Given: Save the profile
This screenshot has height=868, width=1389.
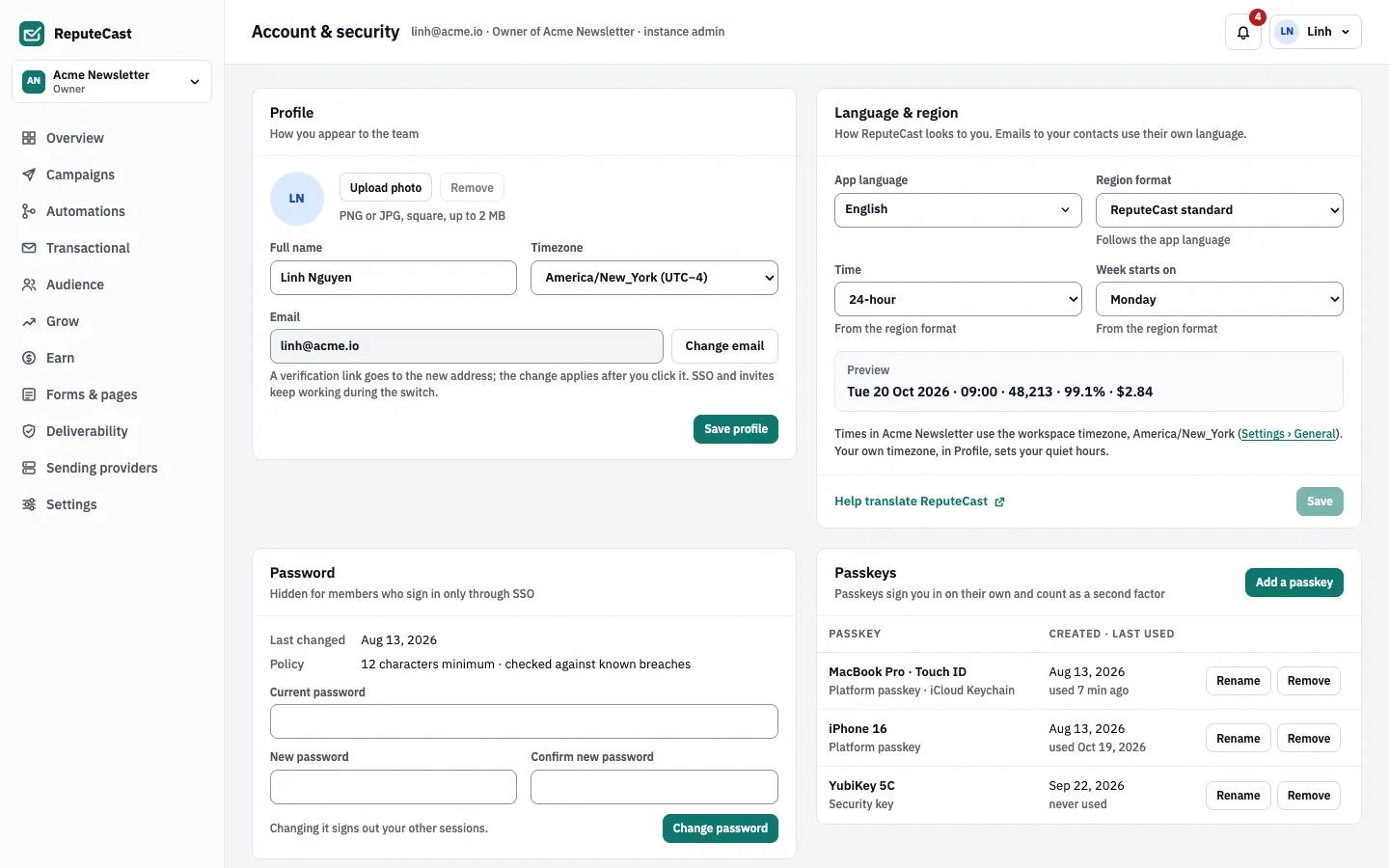Looking at the screenshot, I should coord(736,429).
